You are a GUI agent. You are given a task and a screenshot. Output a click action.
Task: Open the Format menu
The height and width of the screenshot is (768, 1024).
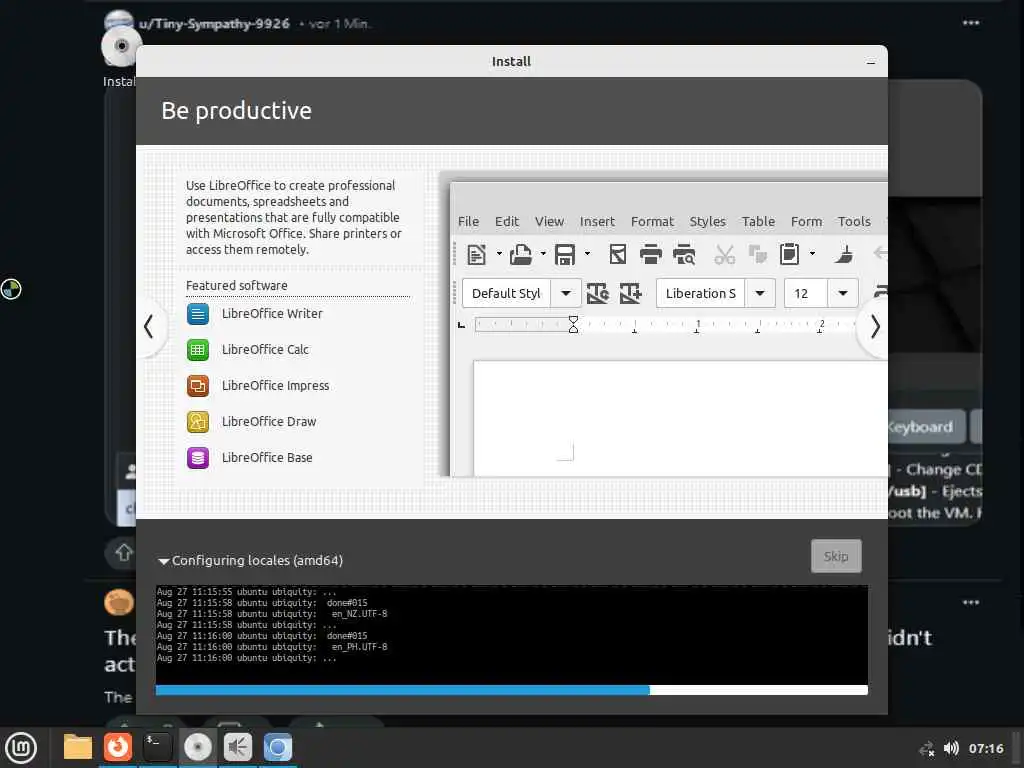(x=652, y=222)
